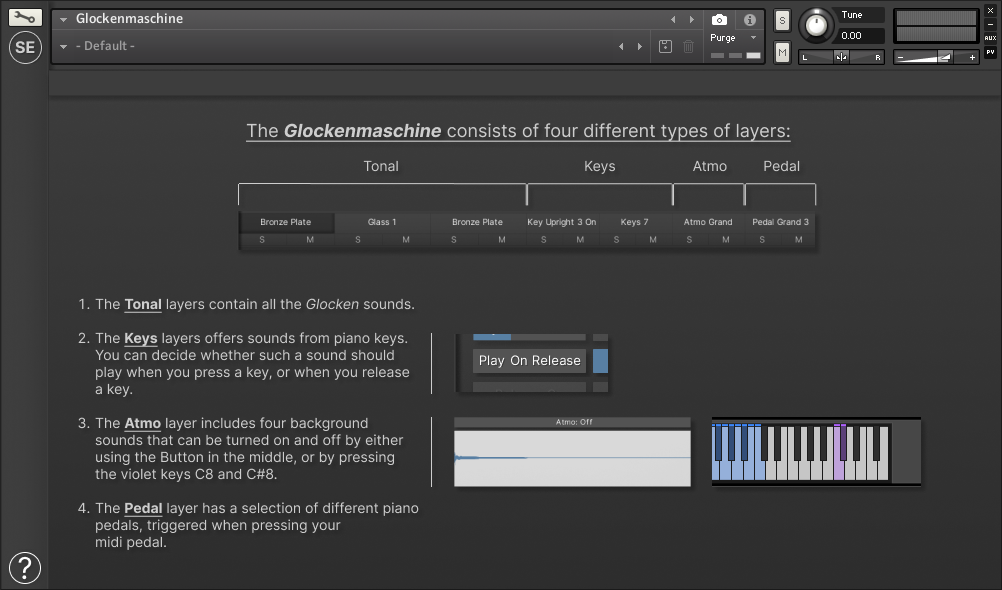
Task: Select the Glass 1 layer tab
Action: tap(382, 222)
